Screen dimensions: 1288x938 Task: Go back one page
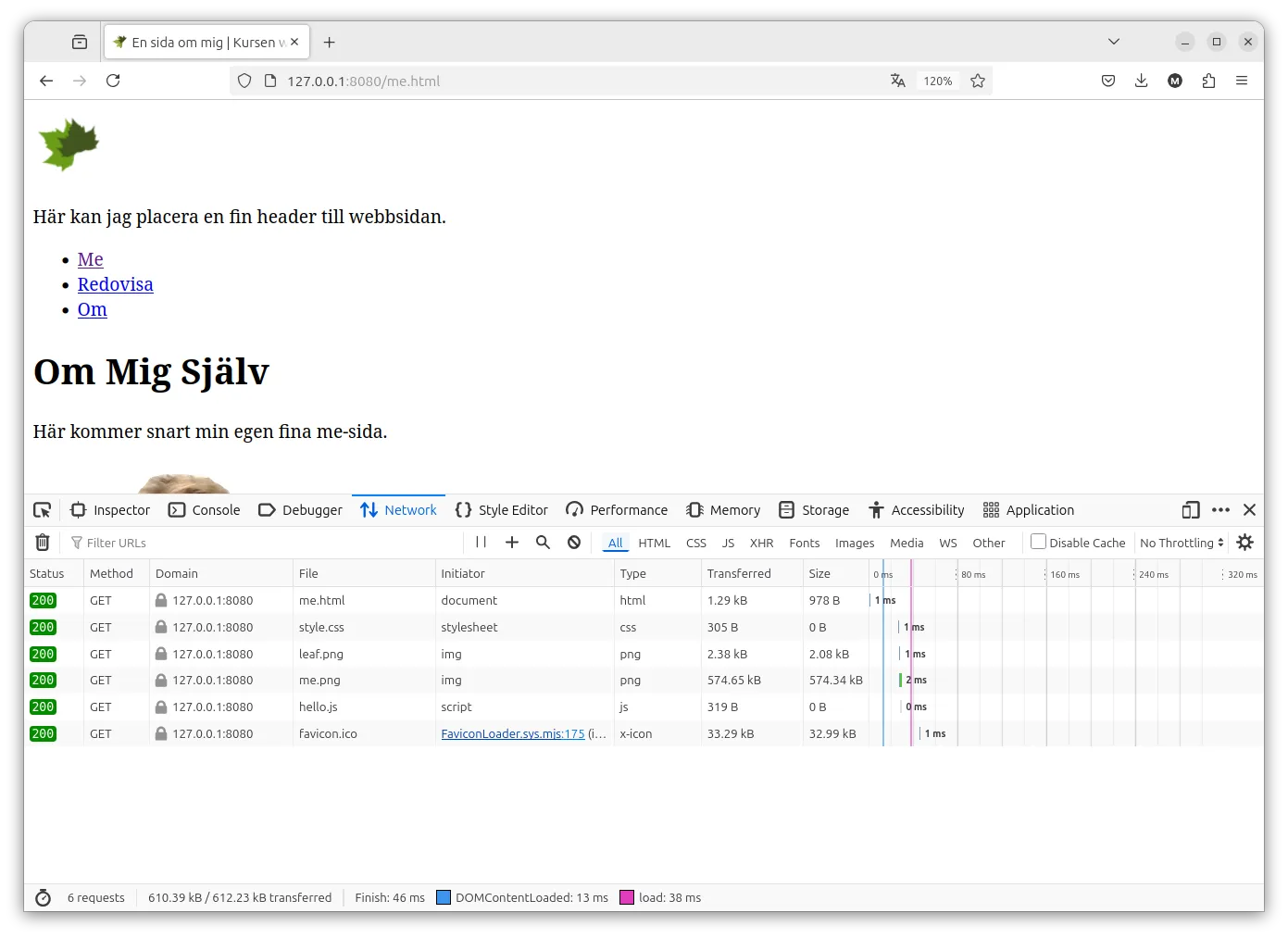[46, 81]
